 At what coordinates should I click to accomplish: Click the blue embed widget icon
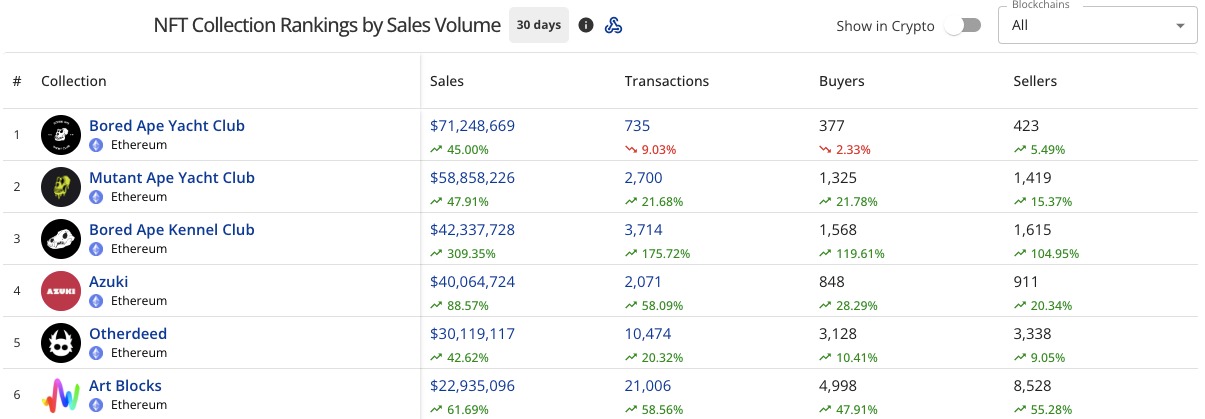(614, 25)
